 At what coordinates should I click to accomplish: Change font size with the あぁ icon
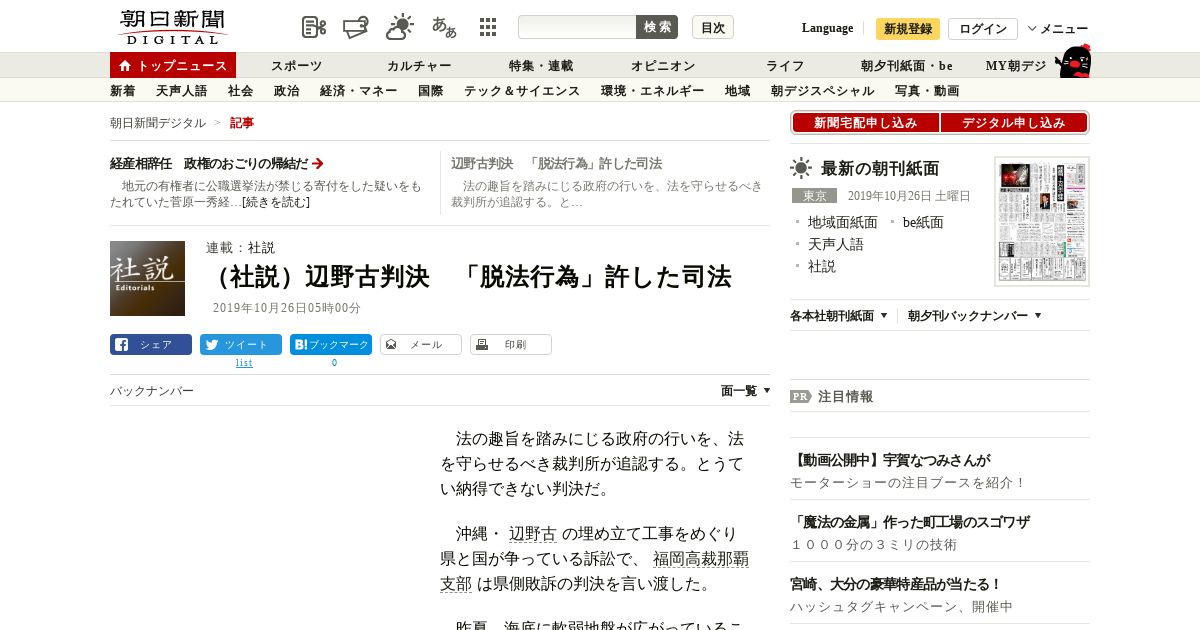444,27
